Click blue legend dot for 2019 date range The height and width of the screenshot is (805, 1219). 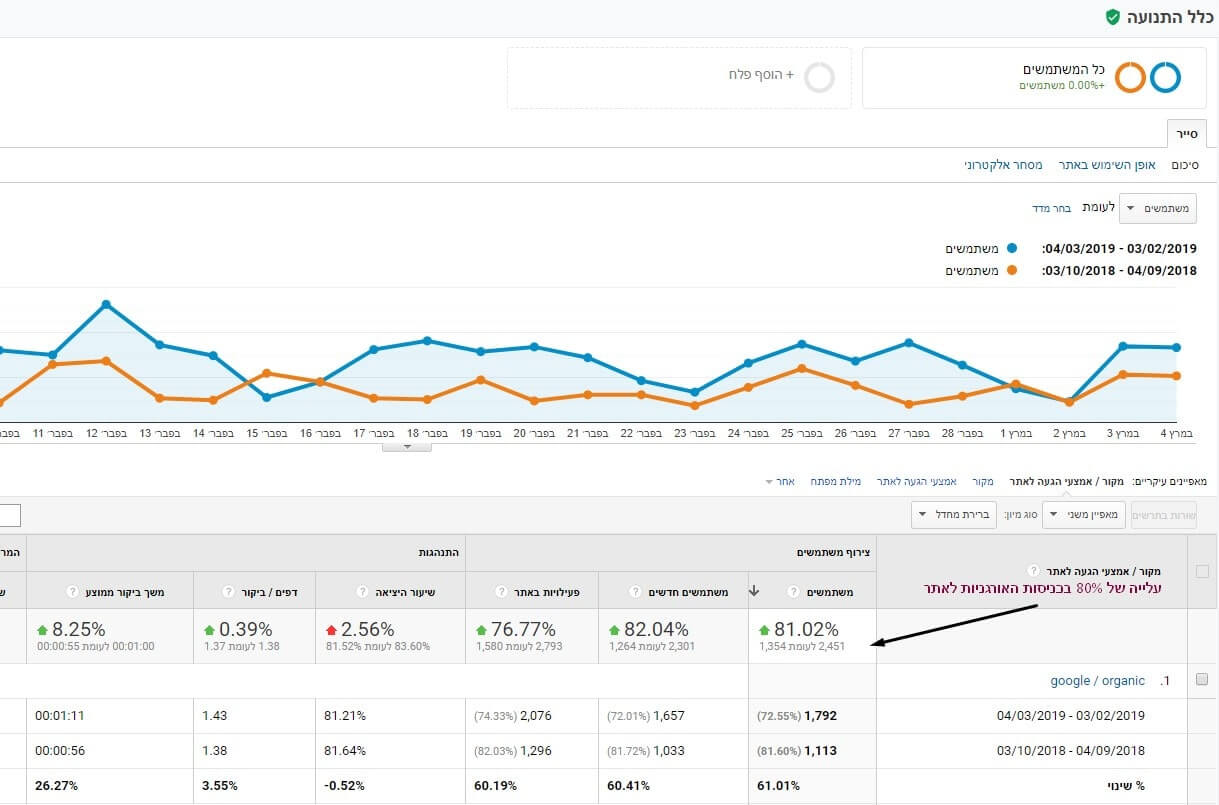click(1012, 248)
